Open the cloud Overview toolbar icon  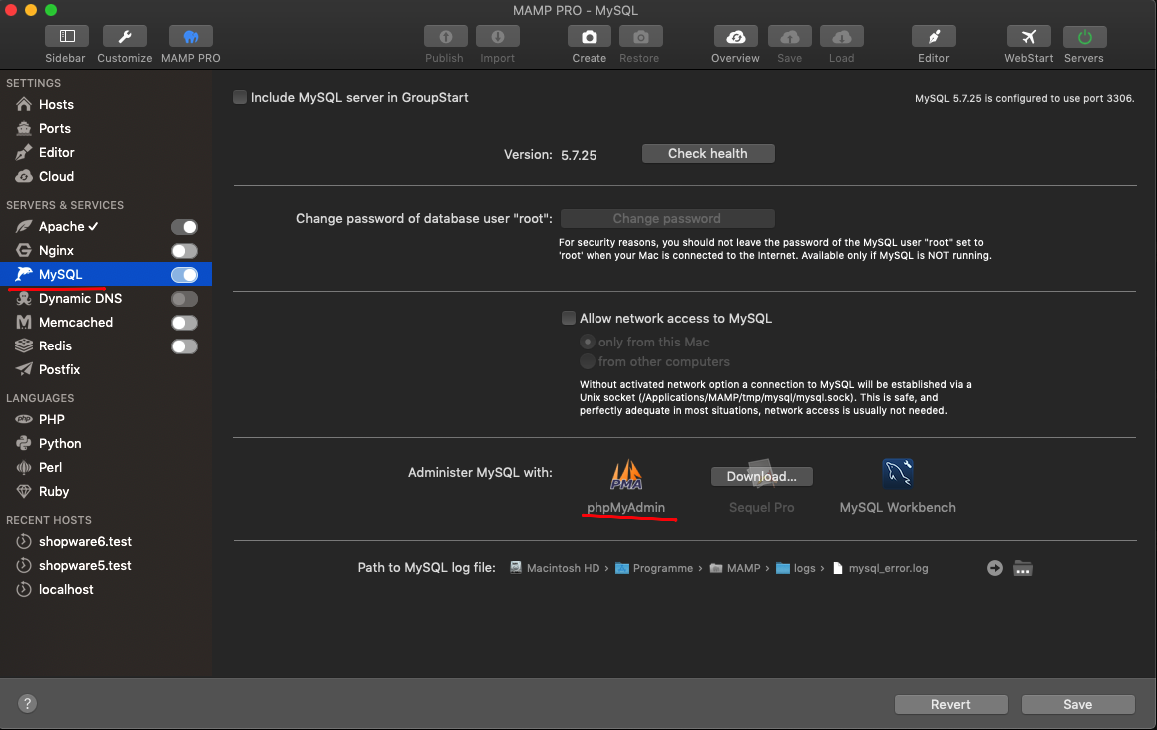click(x=735, y=37)
